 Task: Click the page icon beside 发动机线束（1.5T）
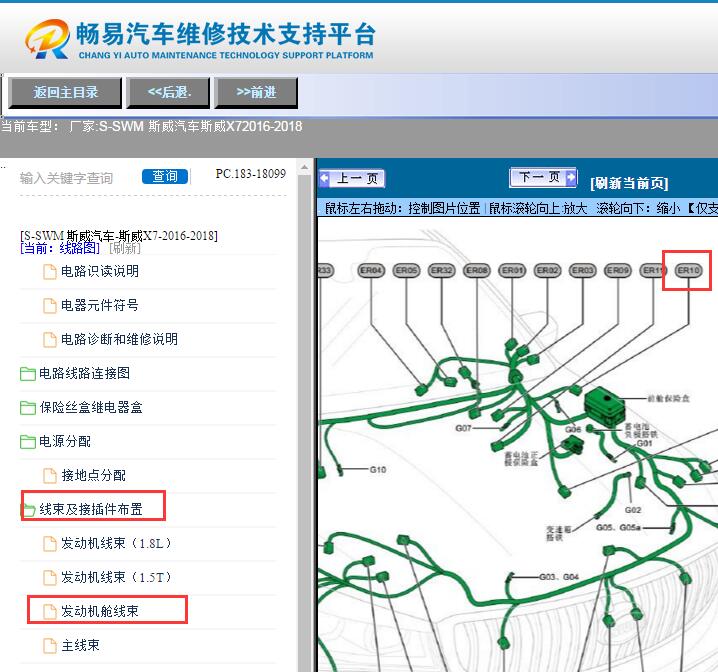click(x=49, y=578)
